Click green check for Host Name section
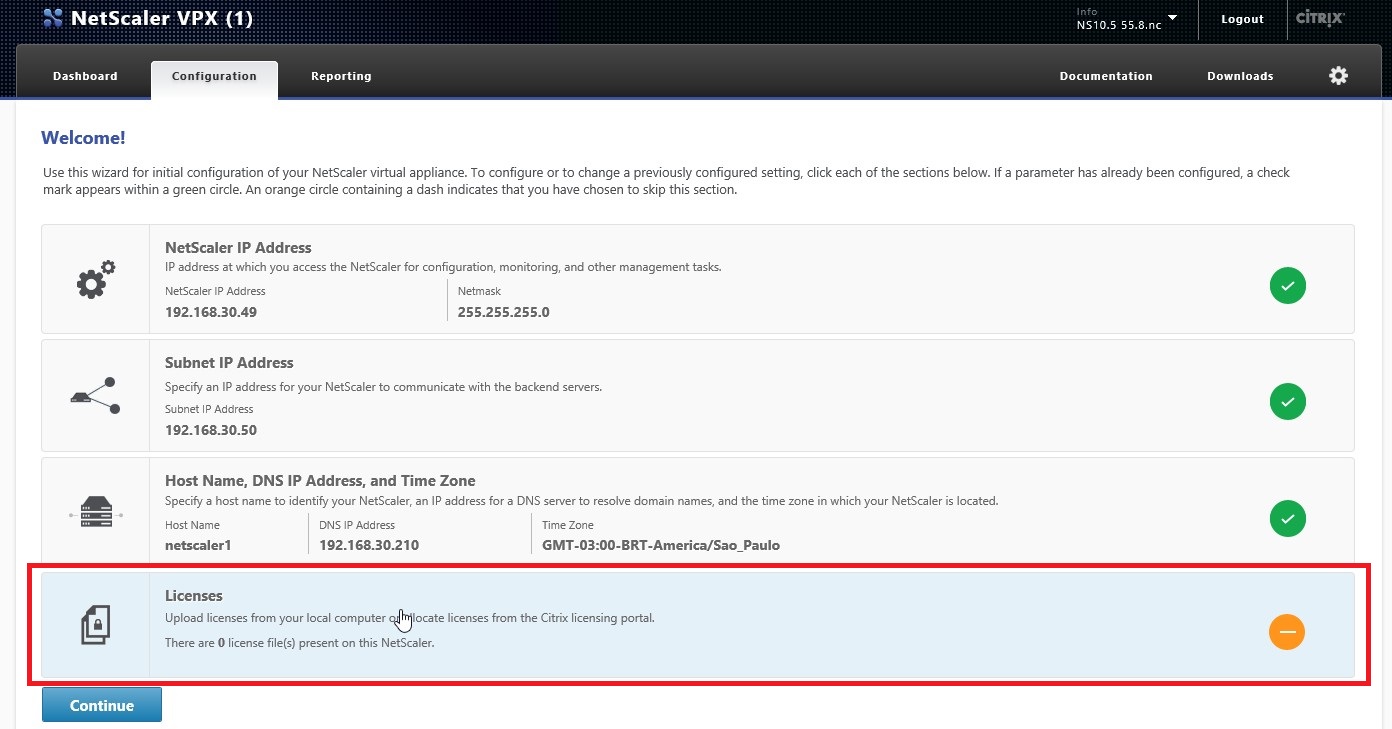The height and width of the screenshot is (729, 1392). click(1287, 519)
